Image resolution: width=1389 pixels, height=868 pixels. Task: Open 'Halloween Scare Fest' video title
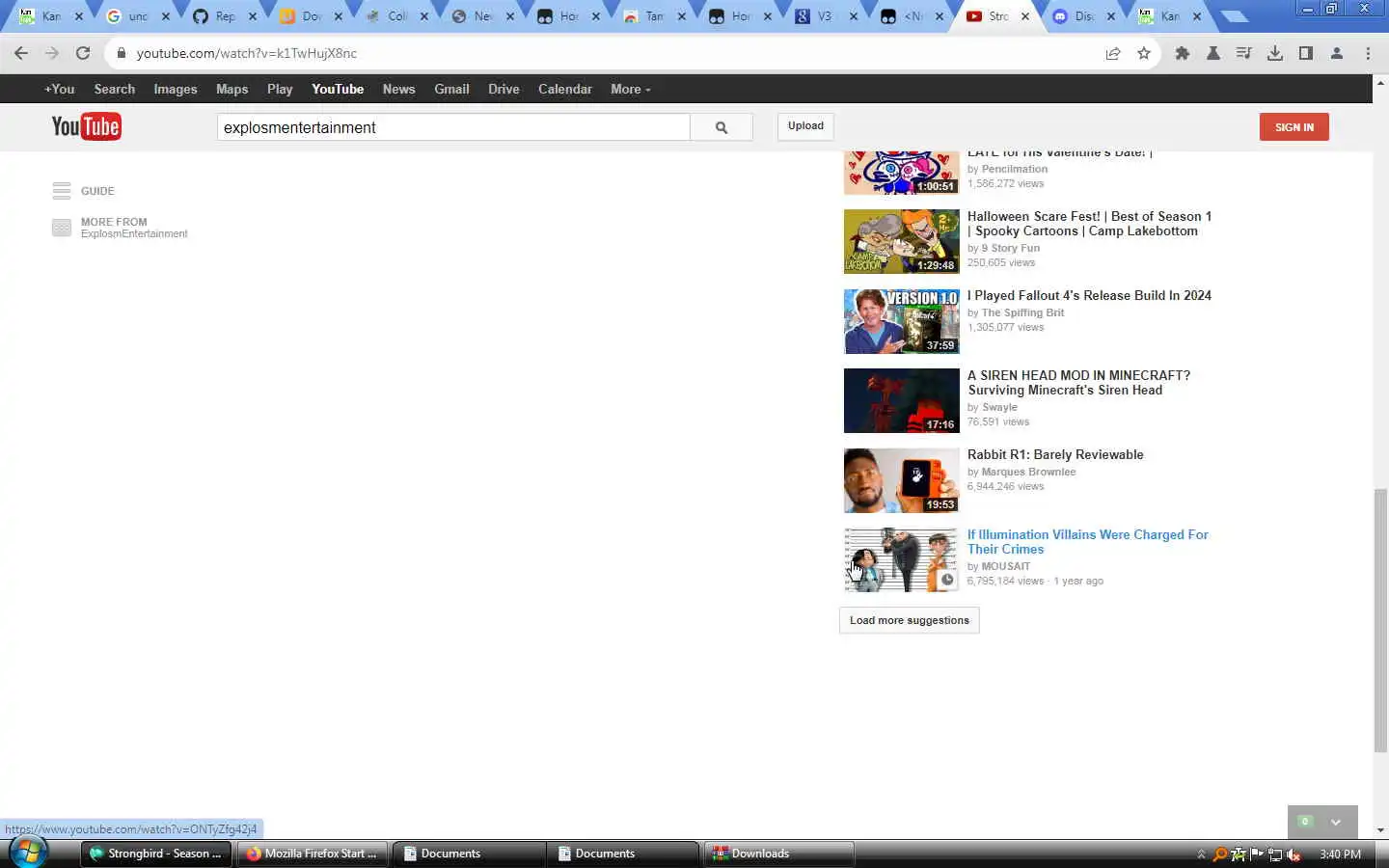click(1089, 224)
